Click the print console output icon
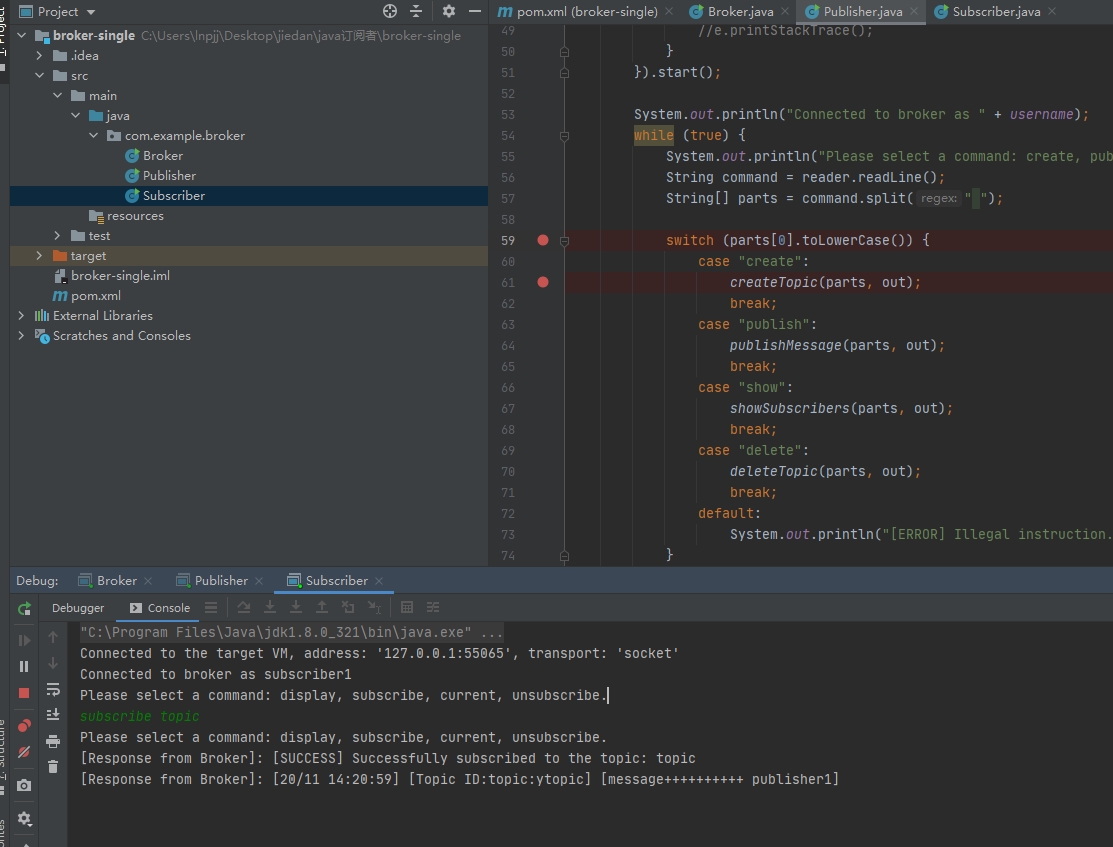The image size is (1113, 847). pos(53,741)
